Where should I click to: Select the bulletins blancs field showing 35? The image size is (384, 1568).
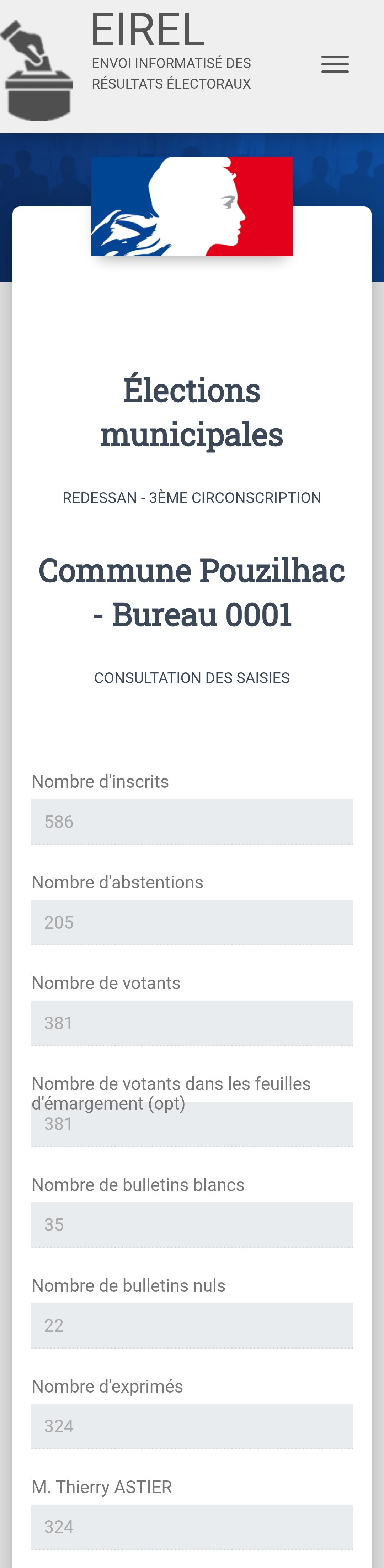click(x=192, y=1225)
